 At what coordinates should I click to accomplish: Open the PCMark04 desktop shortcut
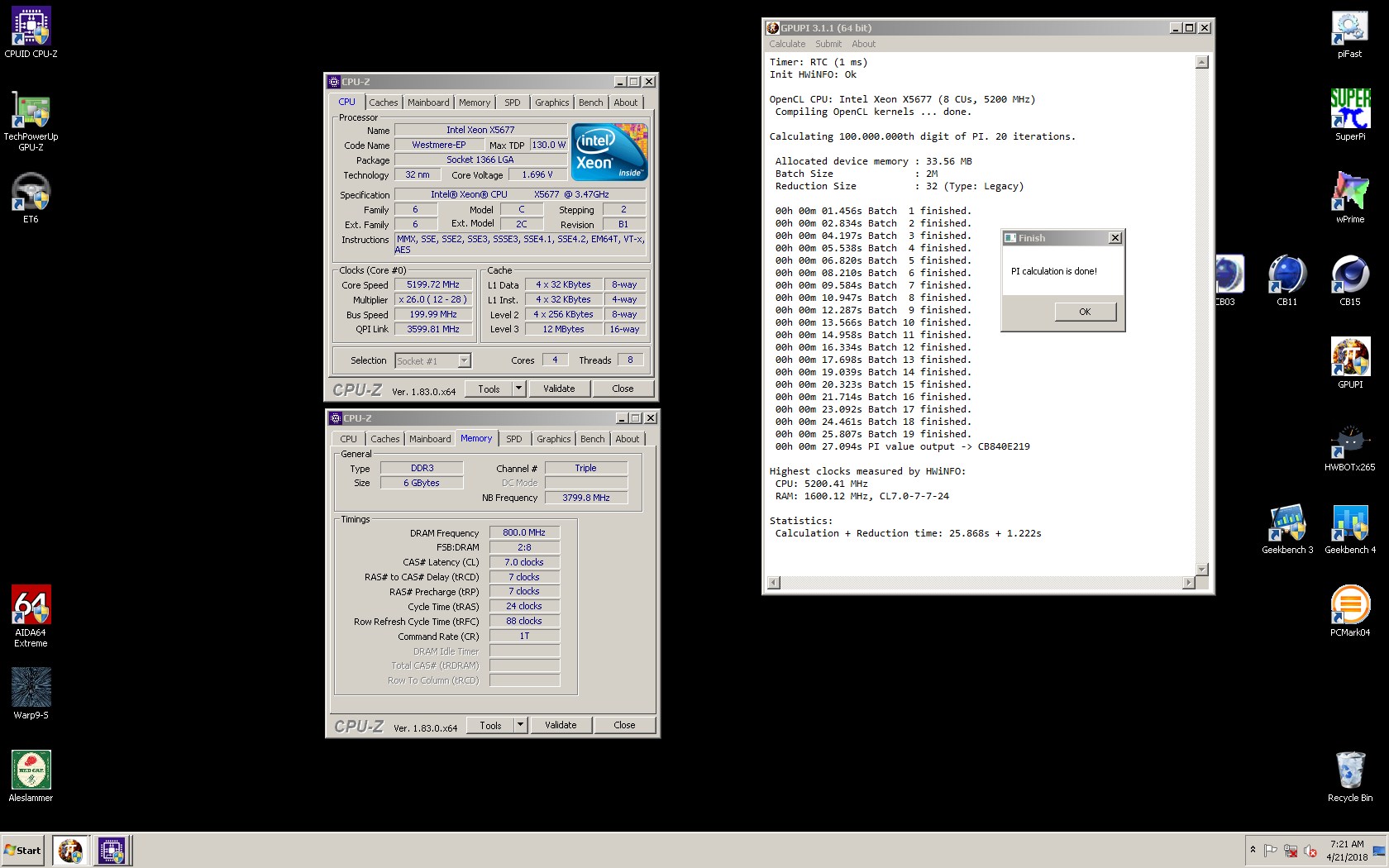coord(1350,612)
